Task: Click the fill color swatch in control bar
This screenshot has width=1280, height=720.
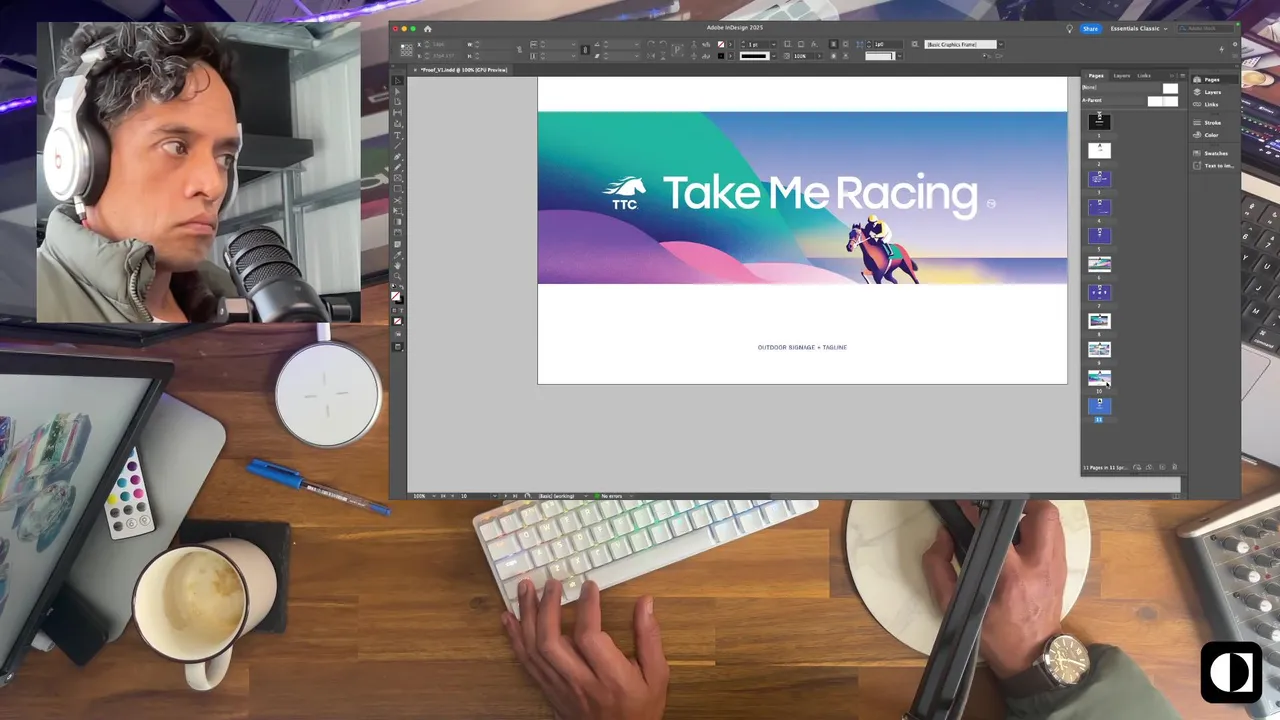Action: tap(721, 44)
